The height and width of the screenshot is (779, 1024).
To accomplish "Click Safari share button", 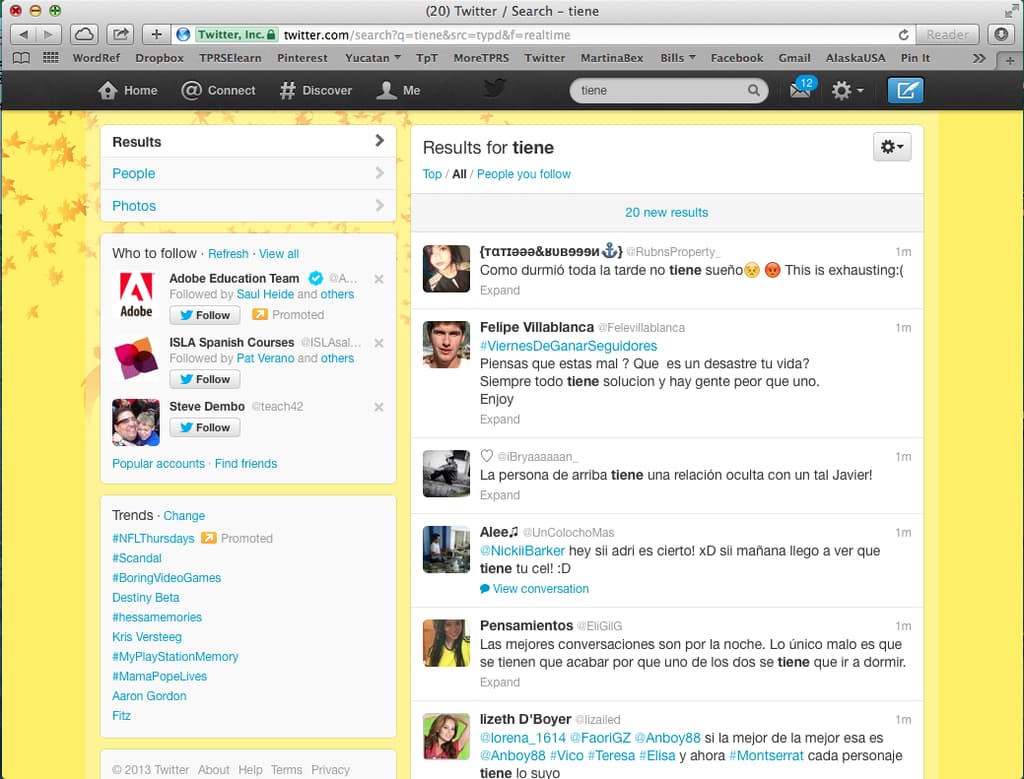I will pyautogui.click(x=120, y=35).
